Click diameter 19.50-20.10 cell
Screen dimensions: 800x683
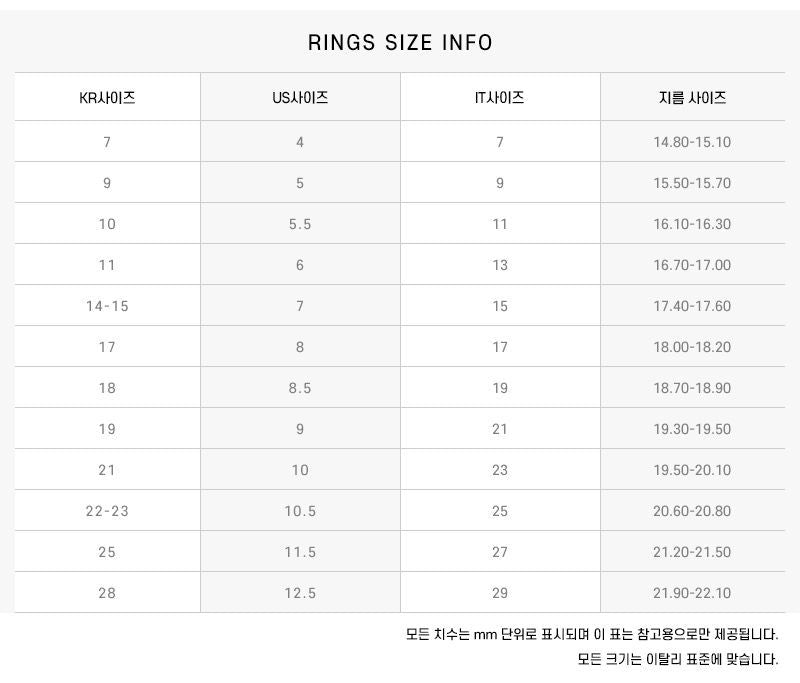tap(692, 470)
